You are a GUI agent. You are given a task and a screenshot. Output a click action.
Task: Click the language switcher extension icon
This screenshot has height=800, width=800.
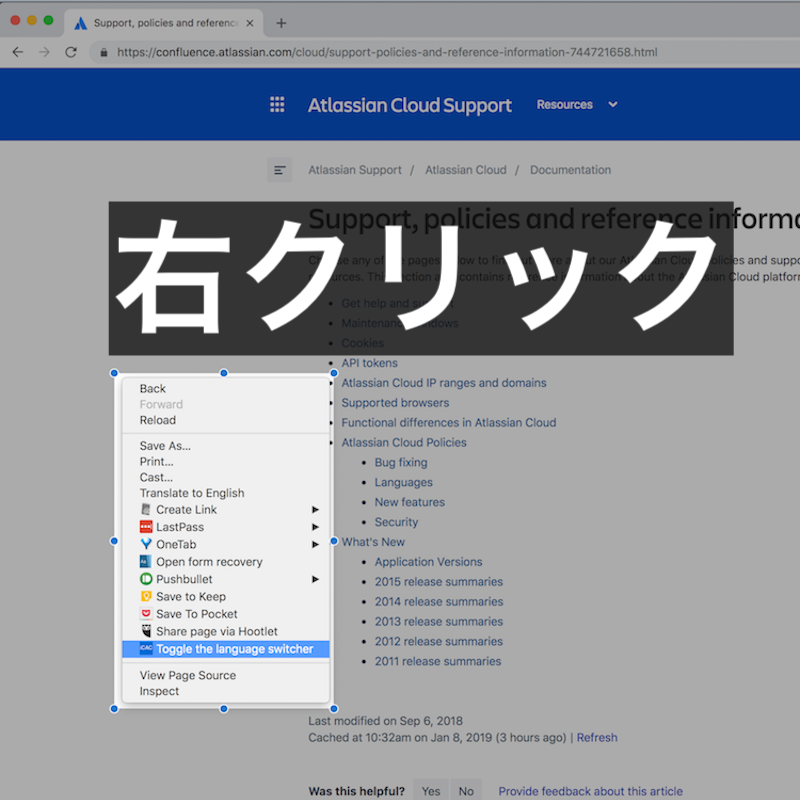(146, 648)
